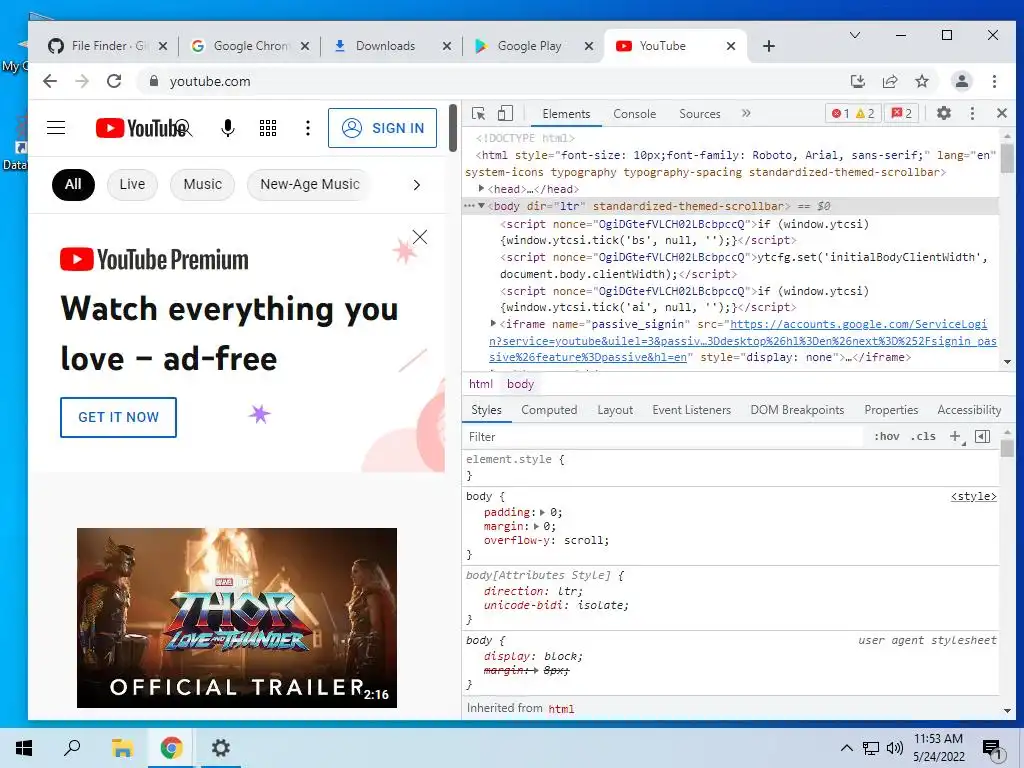This screenshot has height=768, width=1024.
Task: Click the overflow-y scroll value
Action: (x=586, y=540)
